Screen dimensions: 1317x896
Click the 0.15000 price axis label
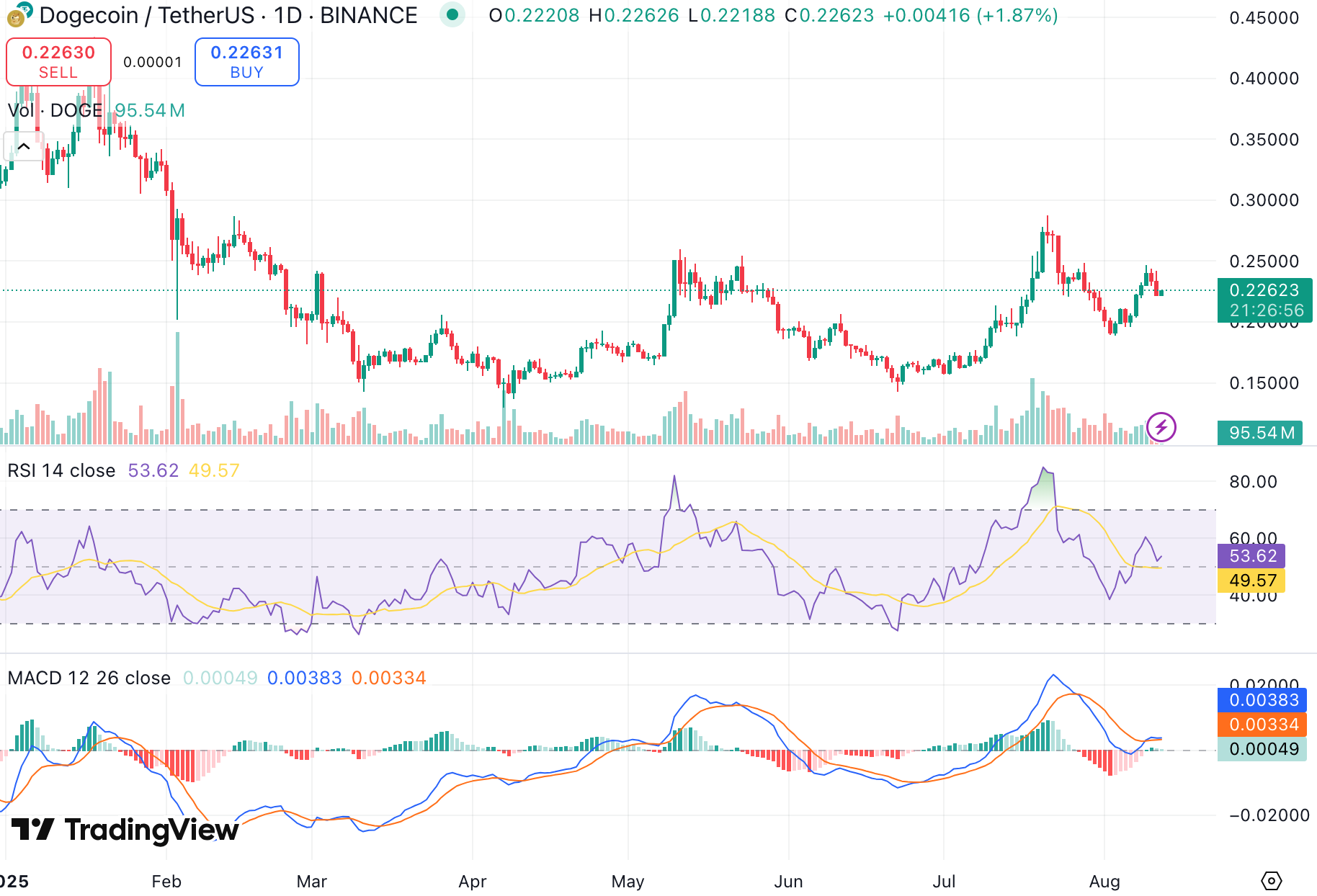(1264, 383)
